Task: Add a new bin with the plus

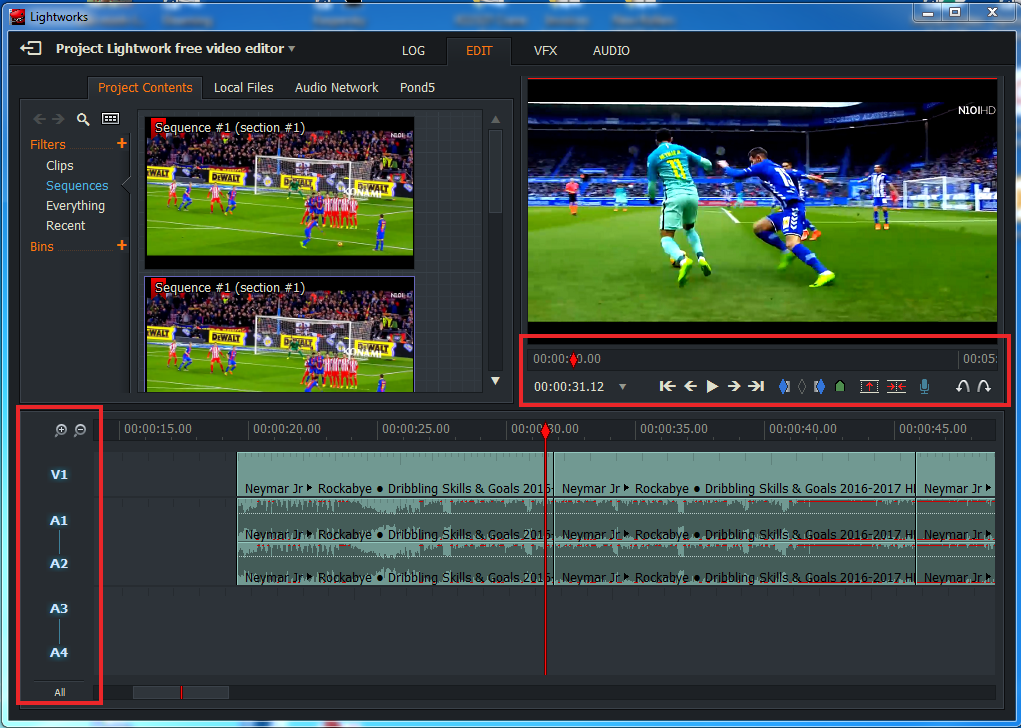Action: [122, 245]
